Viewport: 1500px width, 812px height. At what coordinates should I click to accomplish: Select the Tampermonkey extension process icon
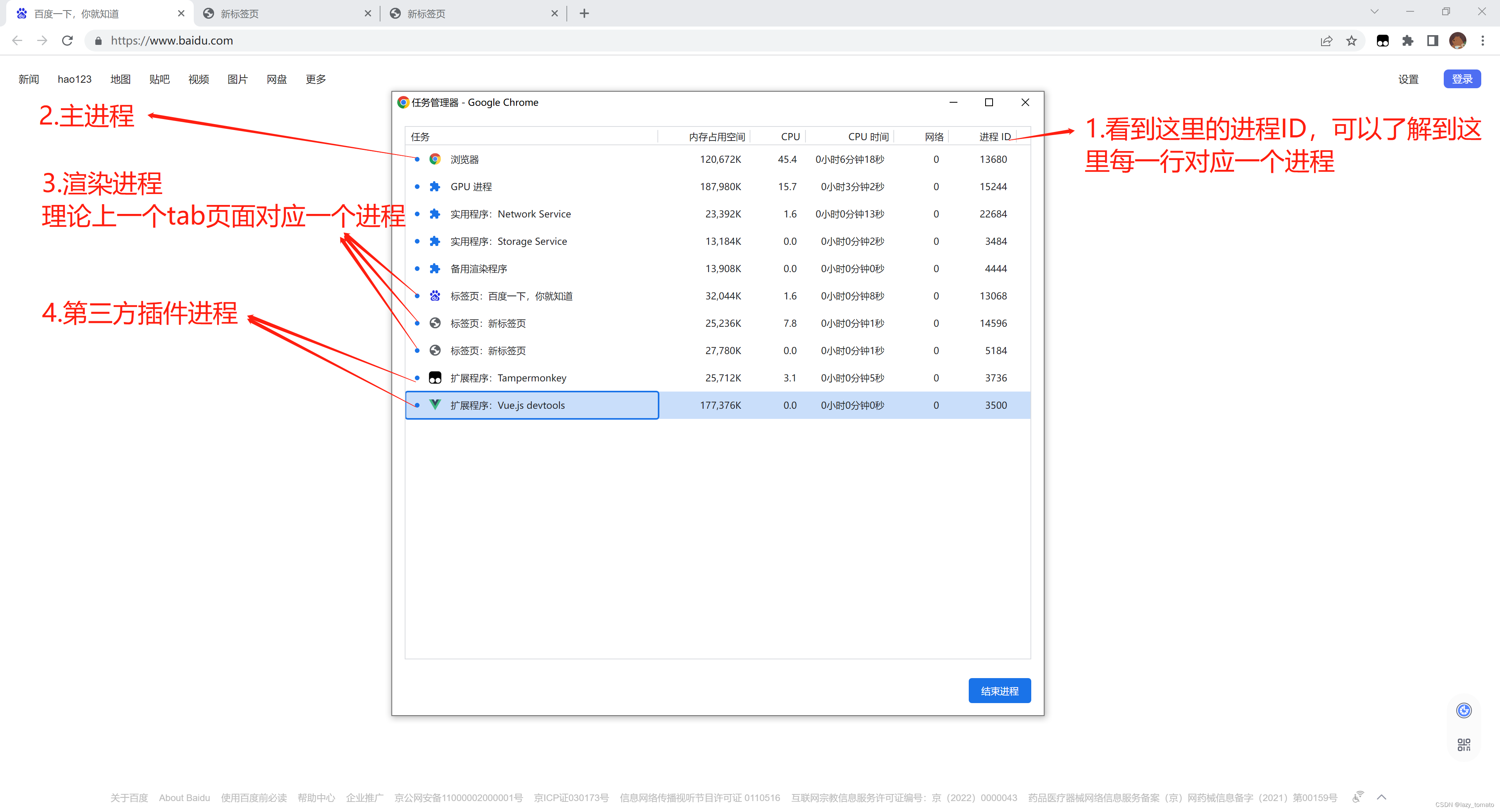tap(435, 378)
